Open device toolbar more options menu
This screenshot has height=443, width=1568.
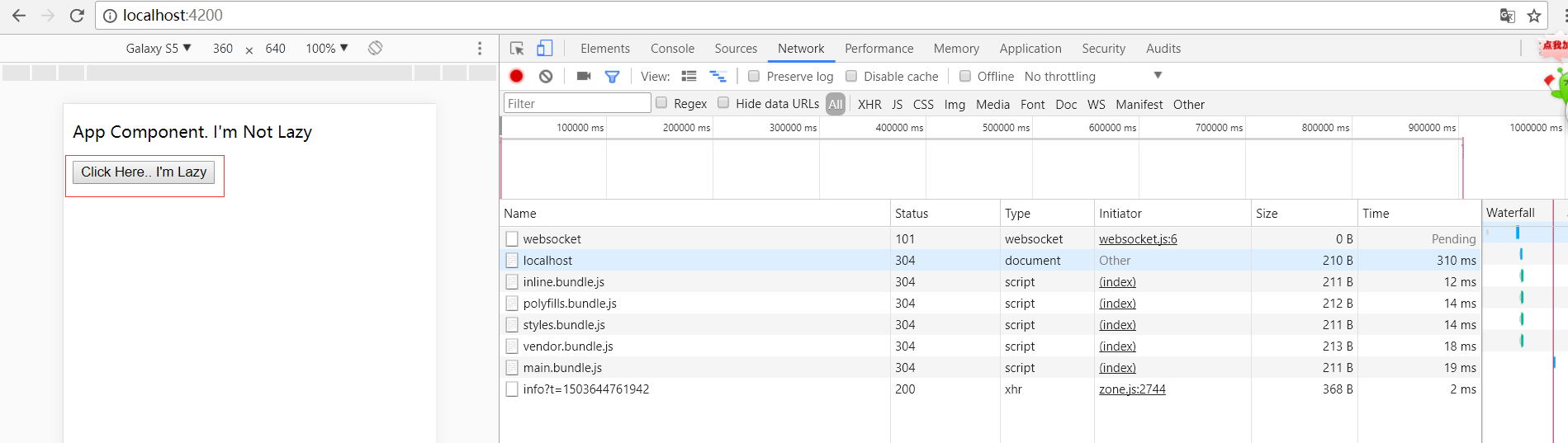pyautogui.click(x=480, y=48)
